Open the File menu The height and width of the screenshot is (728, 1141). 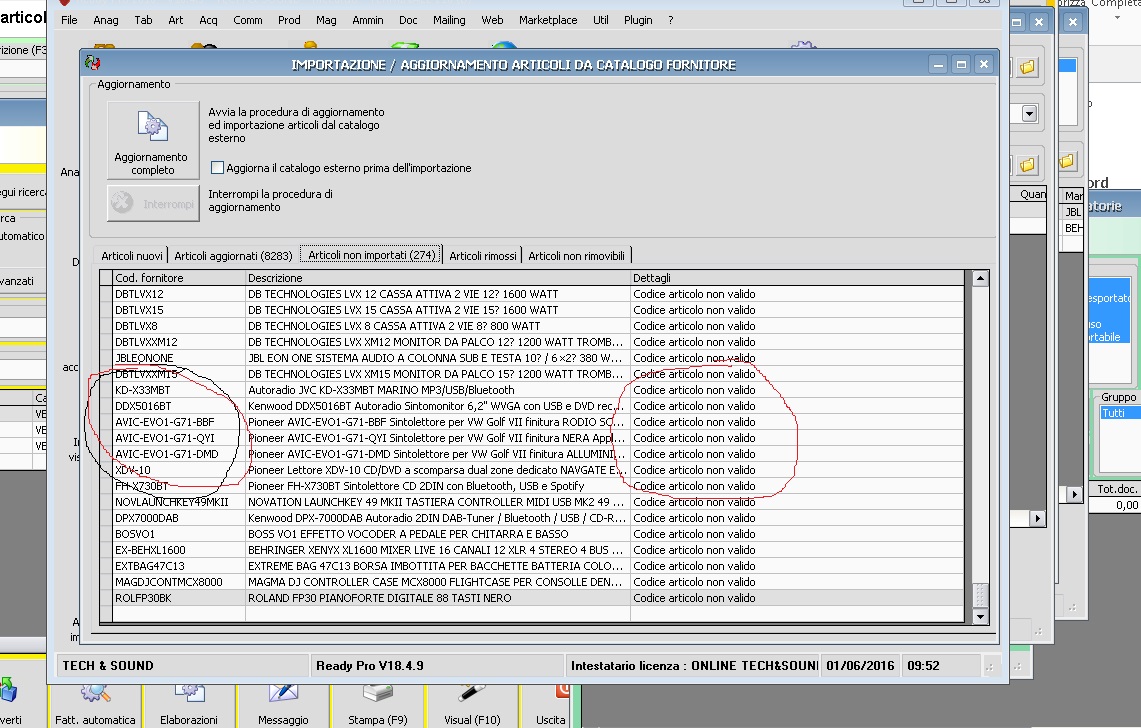click(x=69, y=20)
